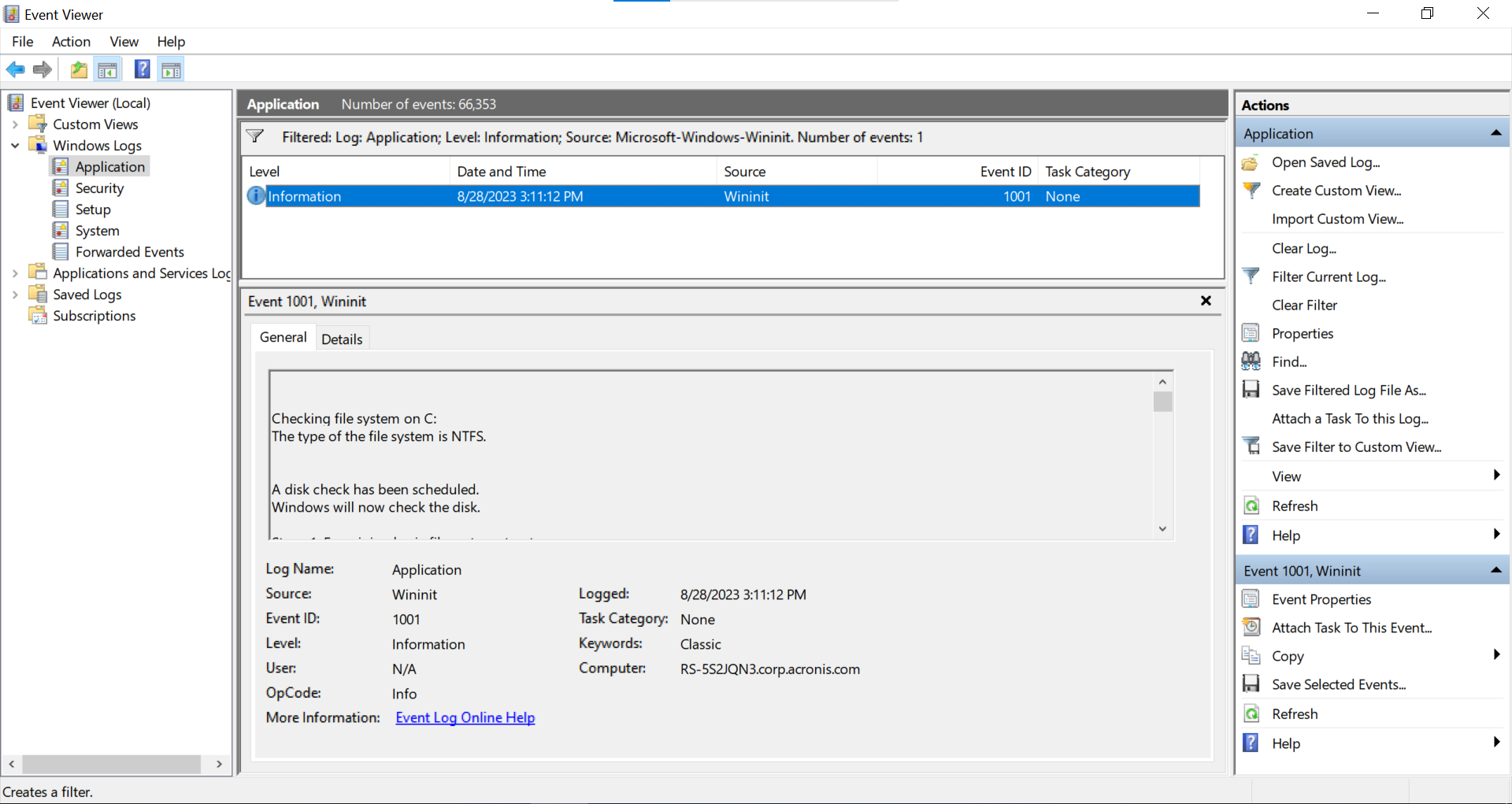1512x804 pixels.
Task: Click the Event Properties icon
Action: tap(1251, 599)
